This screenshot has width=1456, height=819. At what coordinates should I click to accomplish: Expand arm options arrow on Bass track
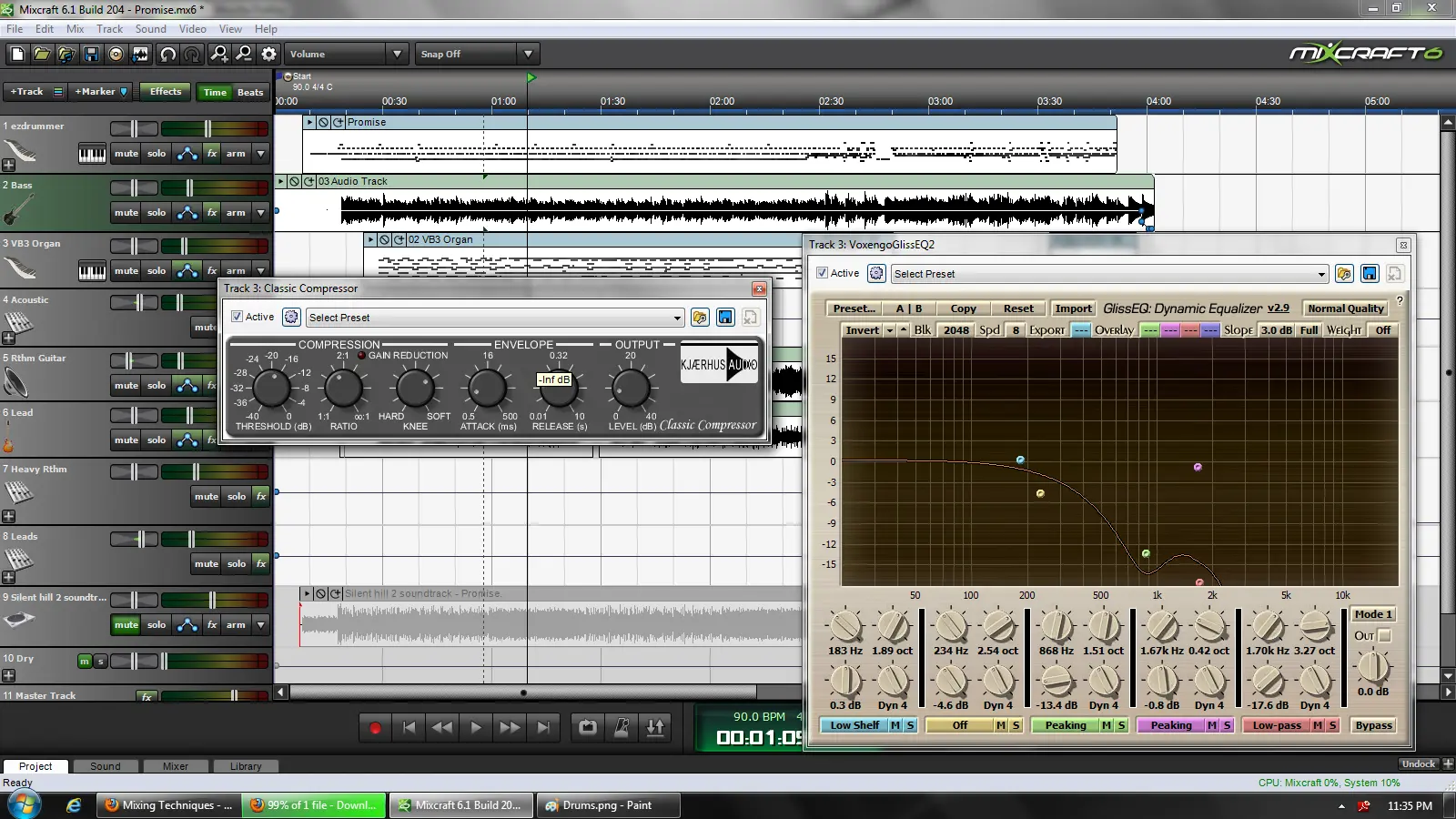click(x=261, y=212)
